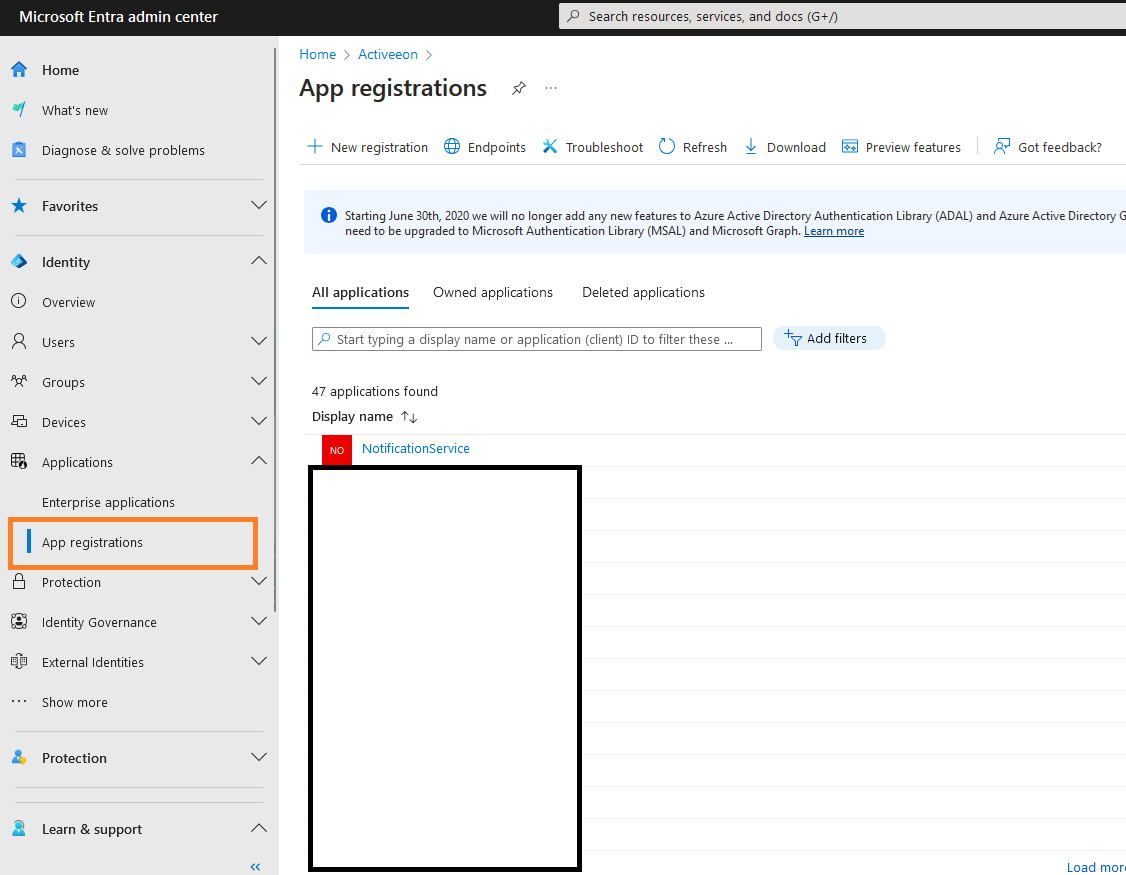Click the Preview features icon
Viewport: 1126px width, 875px height.
pyautogui.click(x=850, y=147)
